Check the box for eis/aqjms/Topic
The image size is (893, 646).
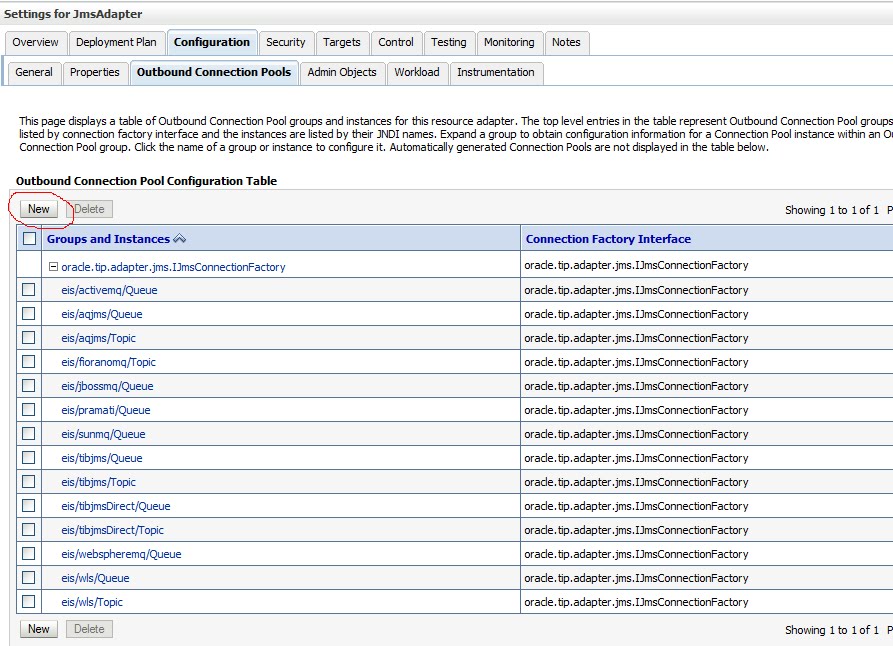click(28, 337)
